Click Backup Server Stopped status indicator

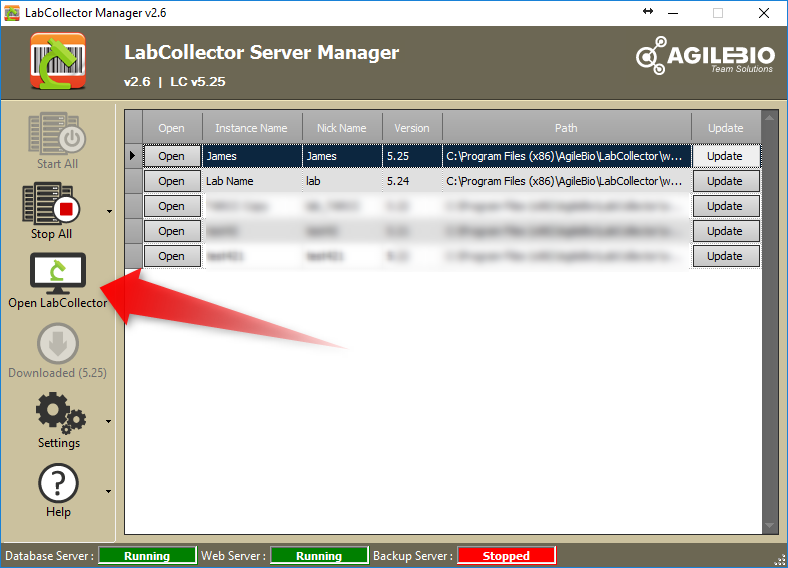506,555
